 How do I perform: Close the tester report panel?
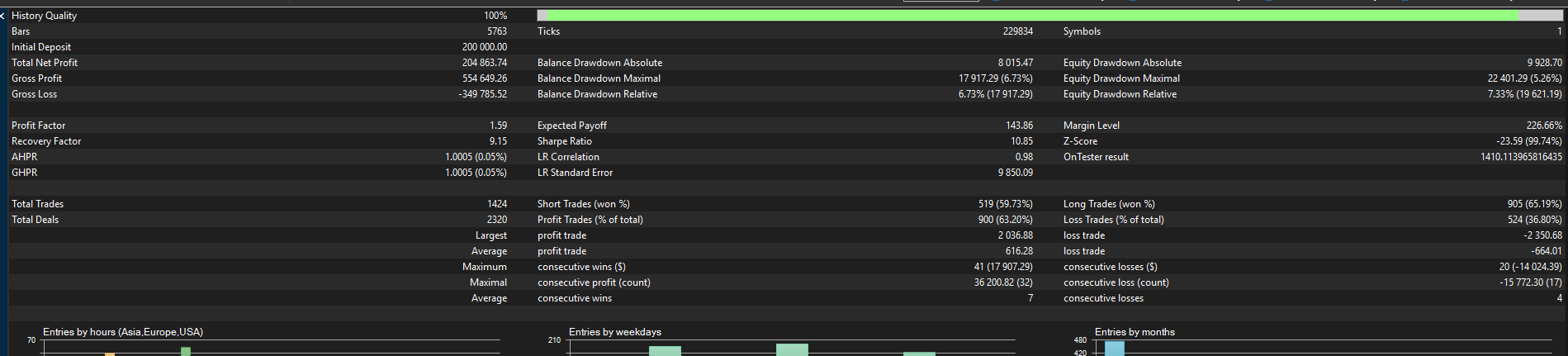click(3, 16)
